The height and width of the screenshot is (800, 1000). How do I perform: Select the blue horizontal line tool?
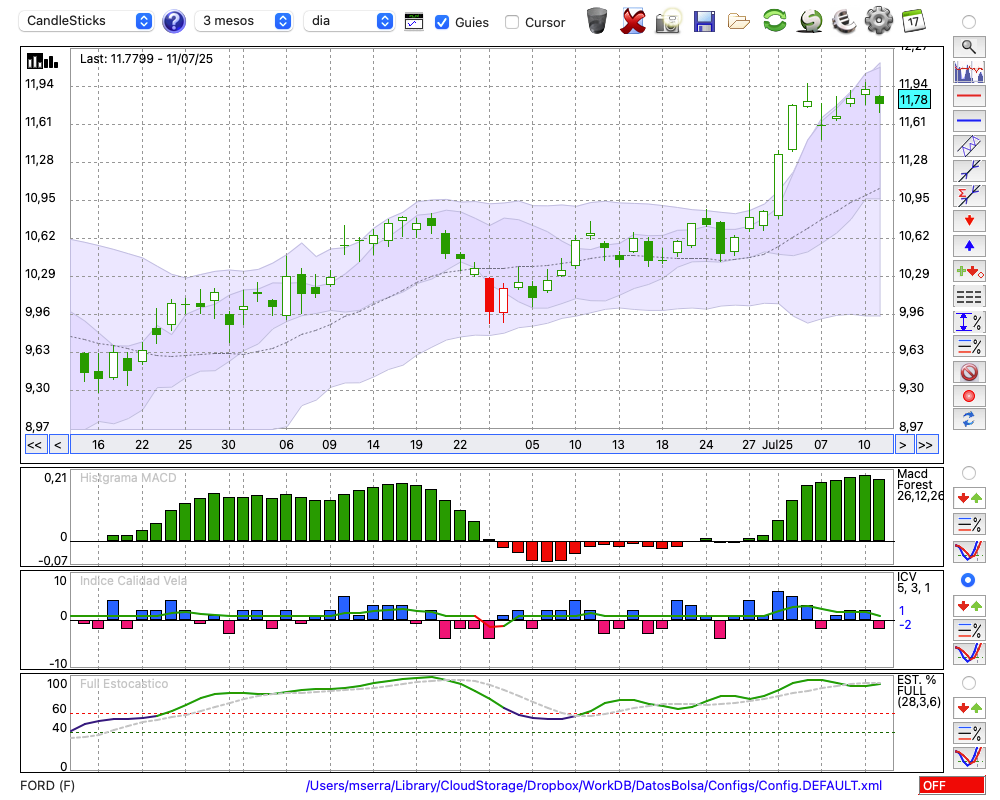click(x=969, y=121)
